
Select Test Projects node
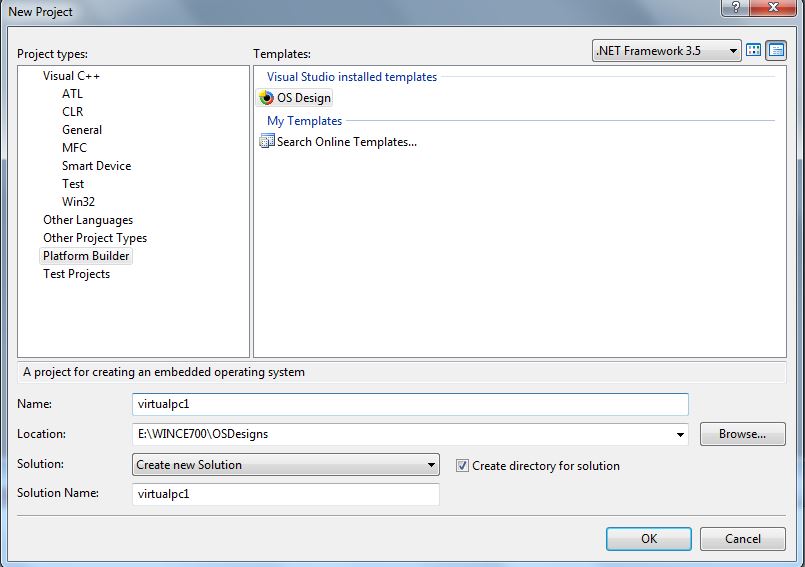(x=76, y=274)
